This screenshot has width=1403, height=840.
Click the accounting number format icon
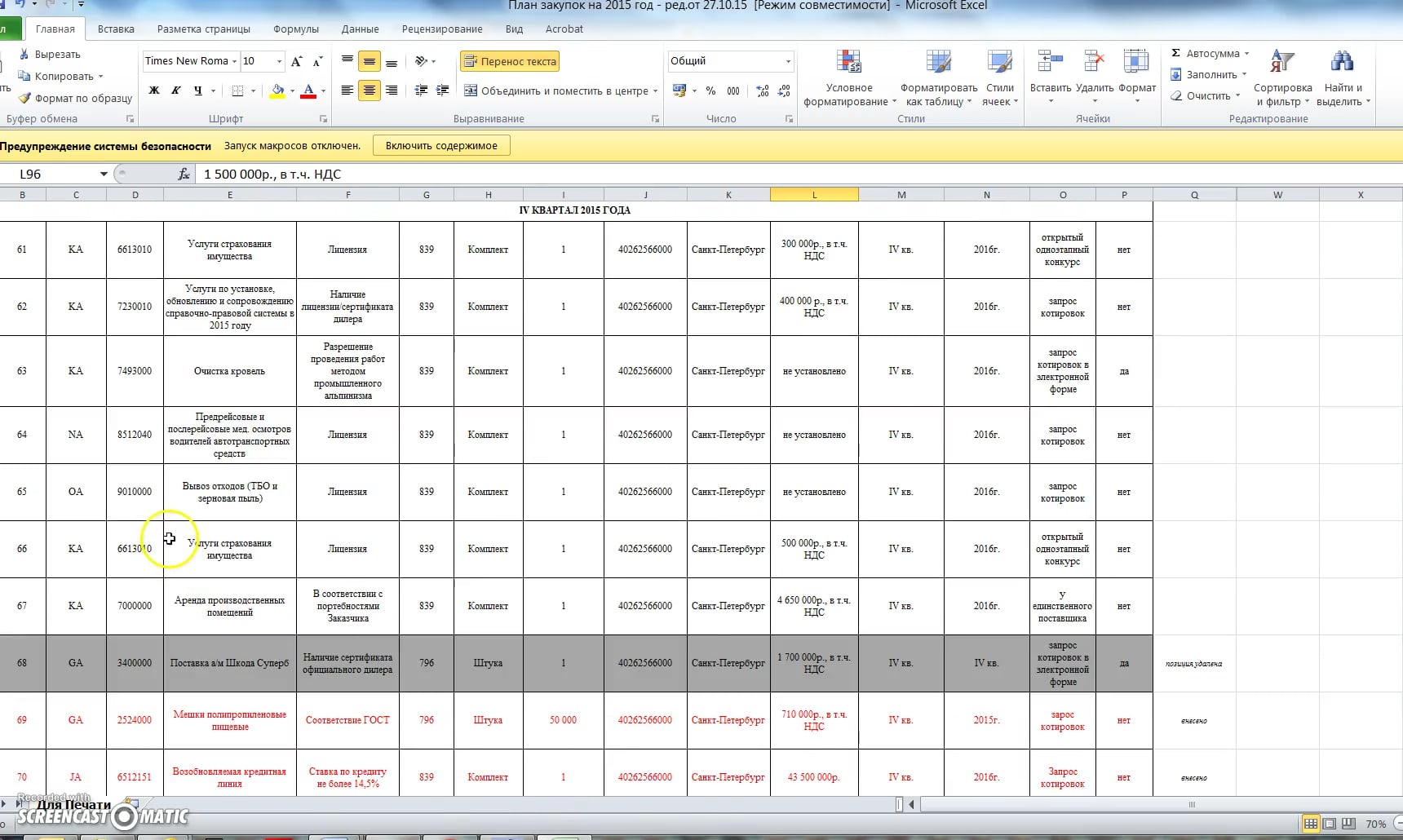[679, 91]
